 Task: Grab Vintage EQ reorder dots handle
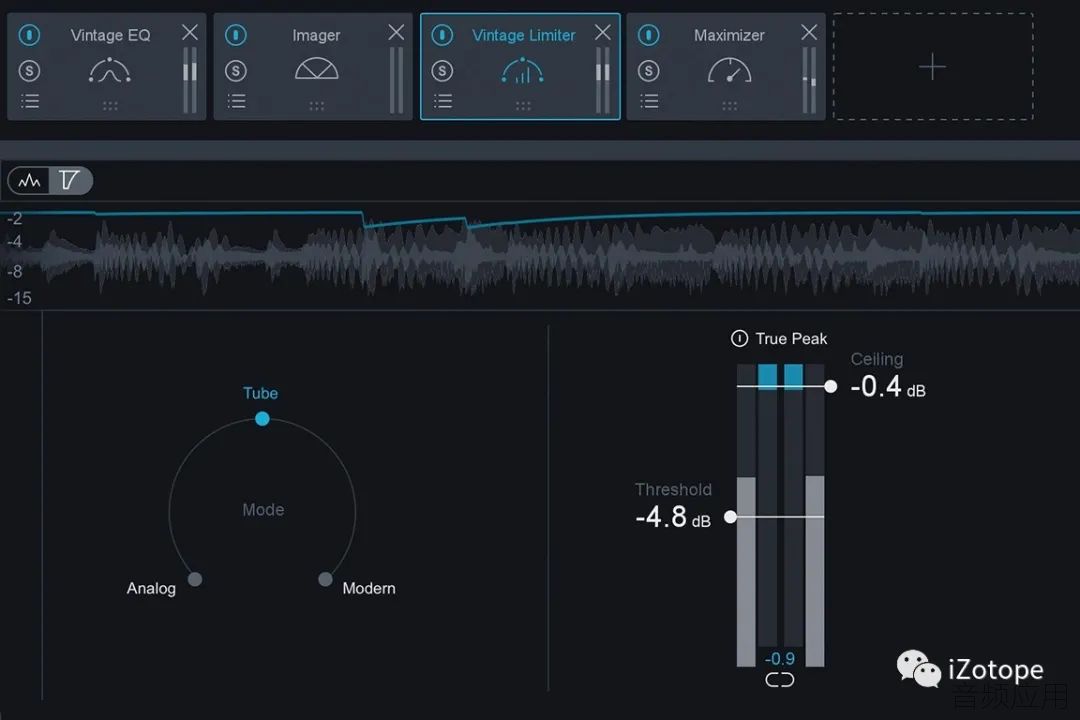click(110, 105)
